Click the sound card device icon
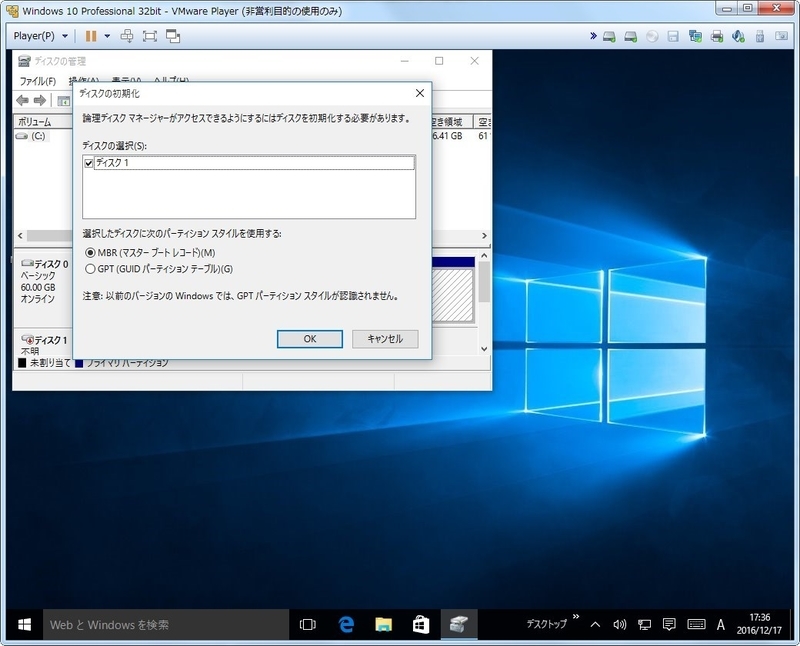The image size is (800, 646). click(x=738, y=36)
